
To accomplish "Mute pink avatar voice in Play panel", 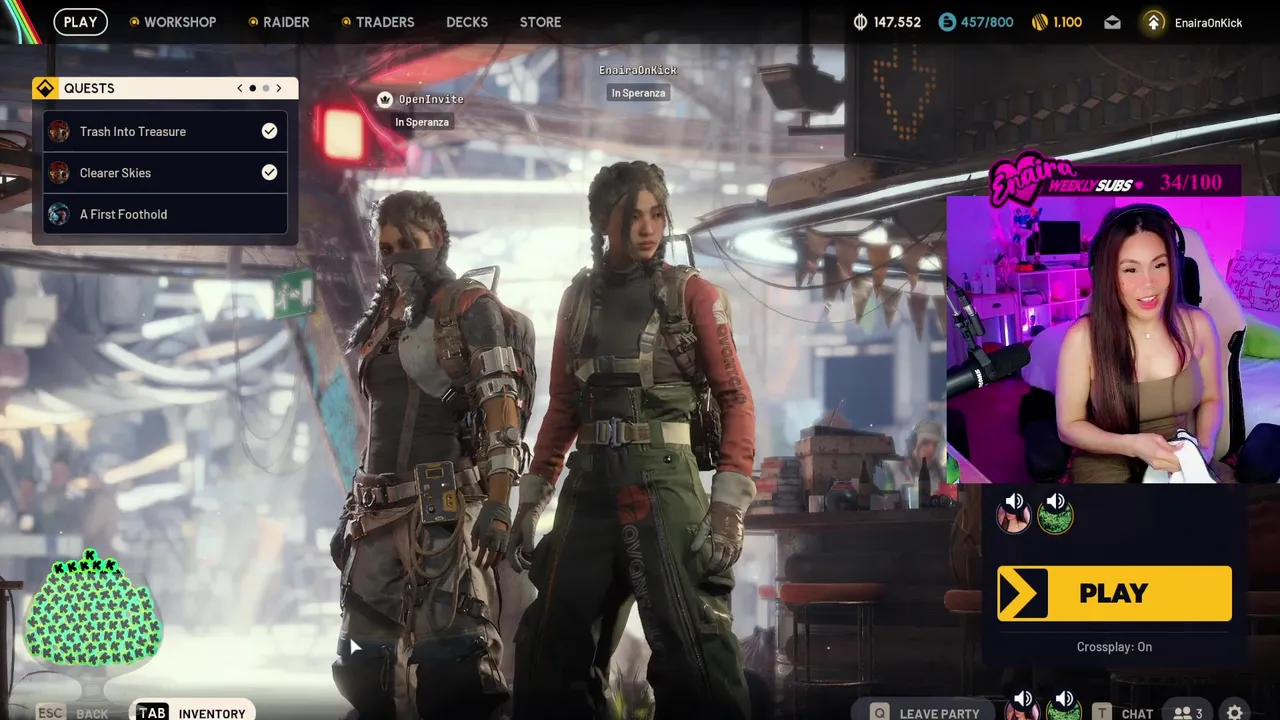I will (1014, 502).
